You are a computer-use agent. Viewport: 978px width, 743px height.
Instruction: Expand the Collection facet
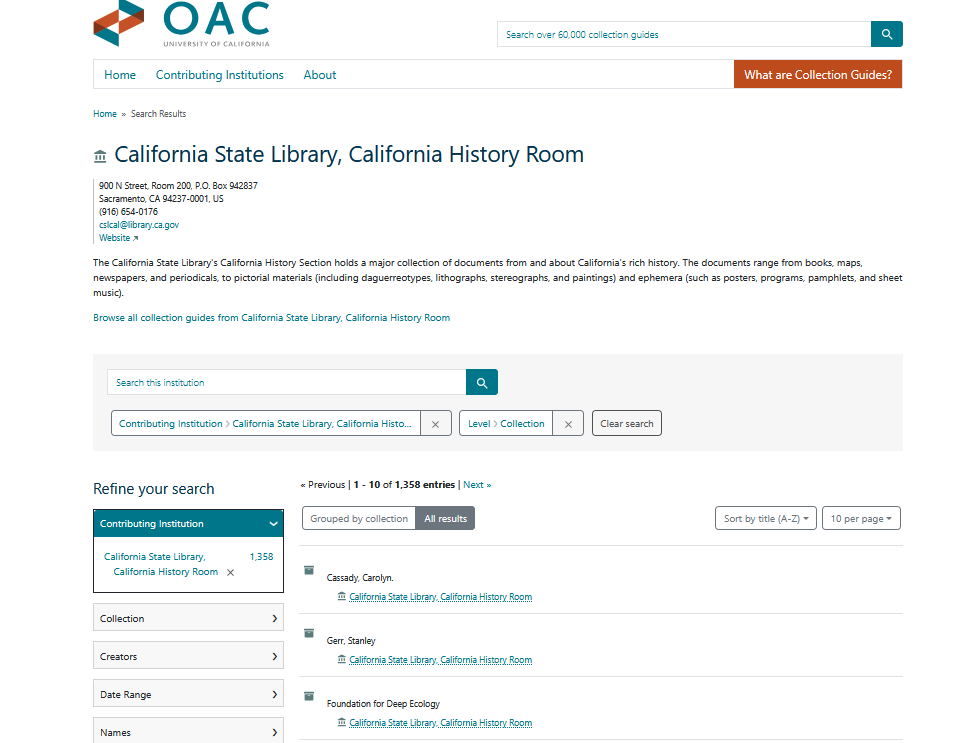(188, 618)
